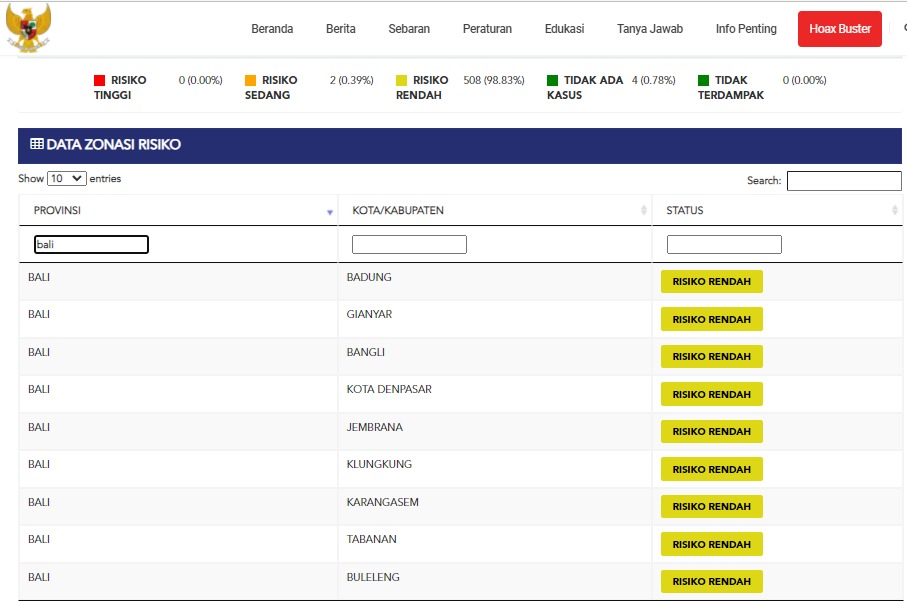Open the Beranda menu item
The image size is (907, 602).
tap(272, 29)
